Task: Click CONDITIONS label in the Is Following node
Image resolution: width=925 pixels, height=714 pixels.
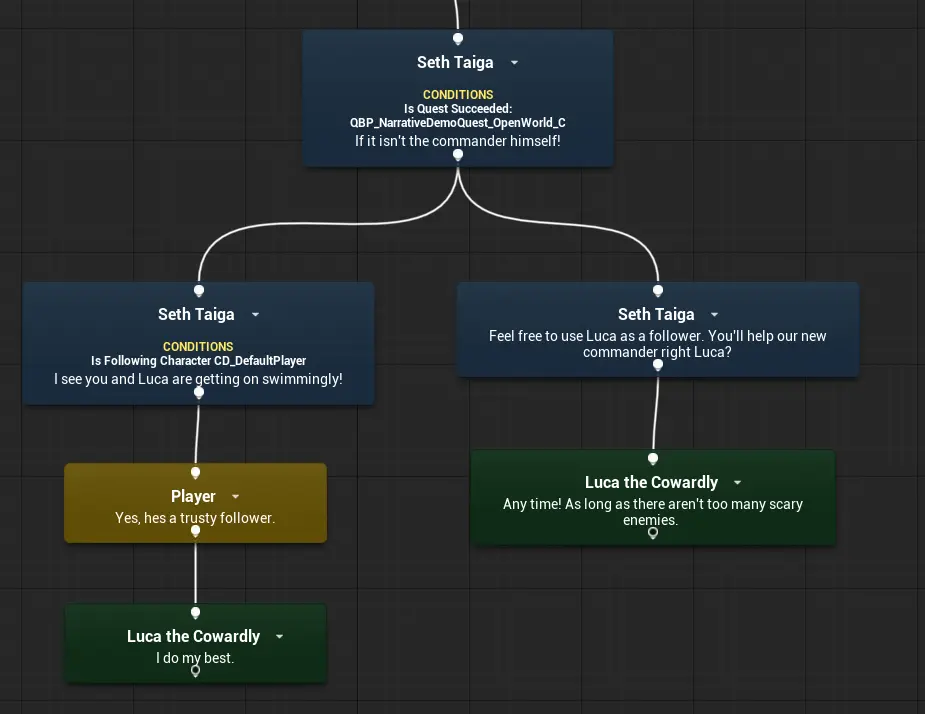Action: [198, 346]
